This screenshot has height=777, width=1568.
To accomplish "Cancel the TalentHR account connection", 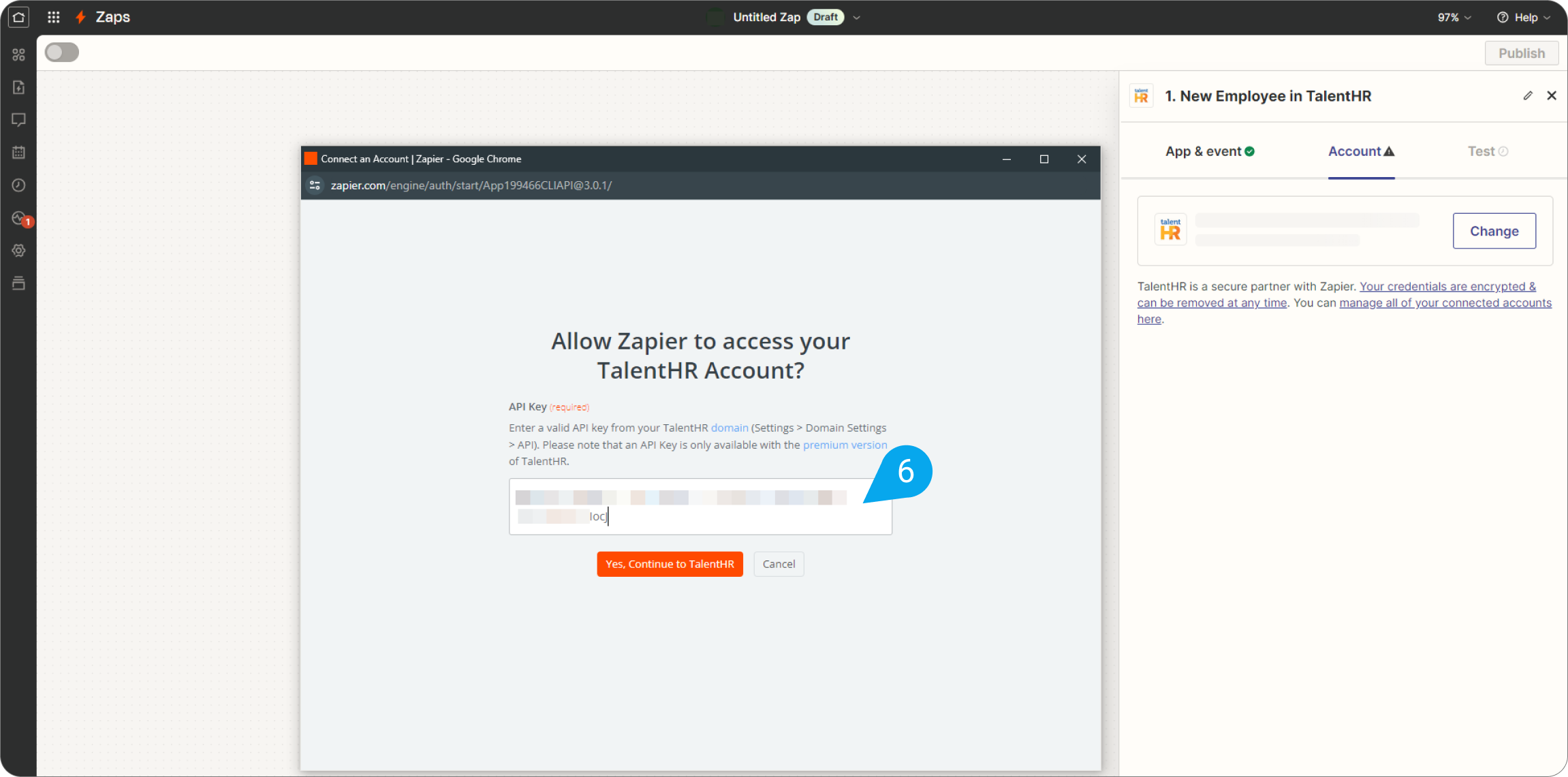I will tap(779, 564).
